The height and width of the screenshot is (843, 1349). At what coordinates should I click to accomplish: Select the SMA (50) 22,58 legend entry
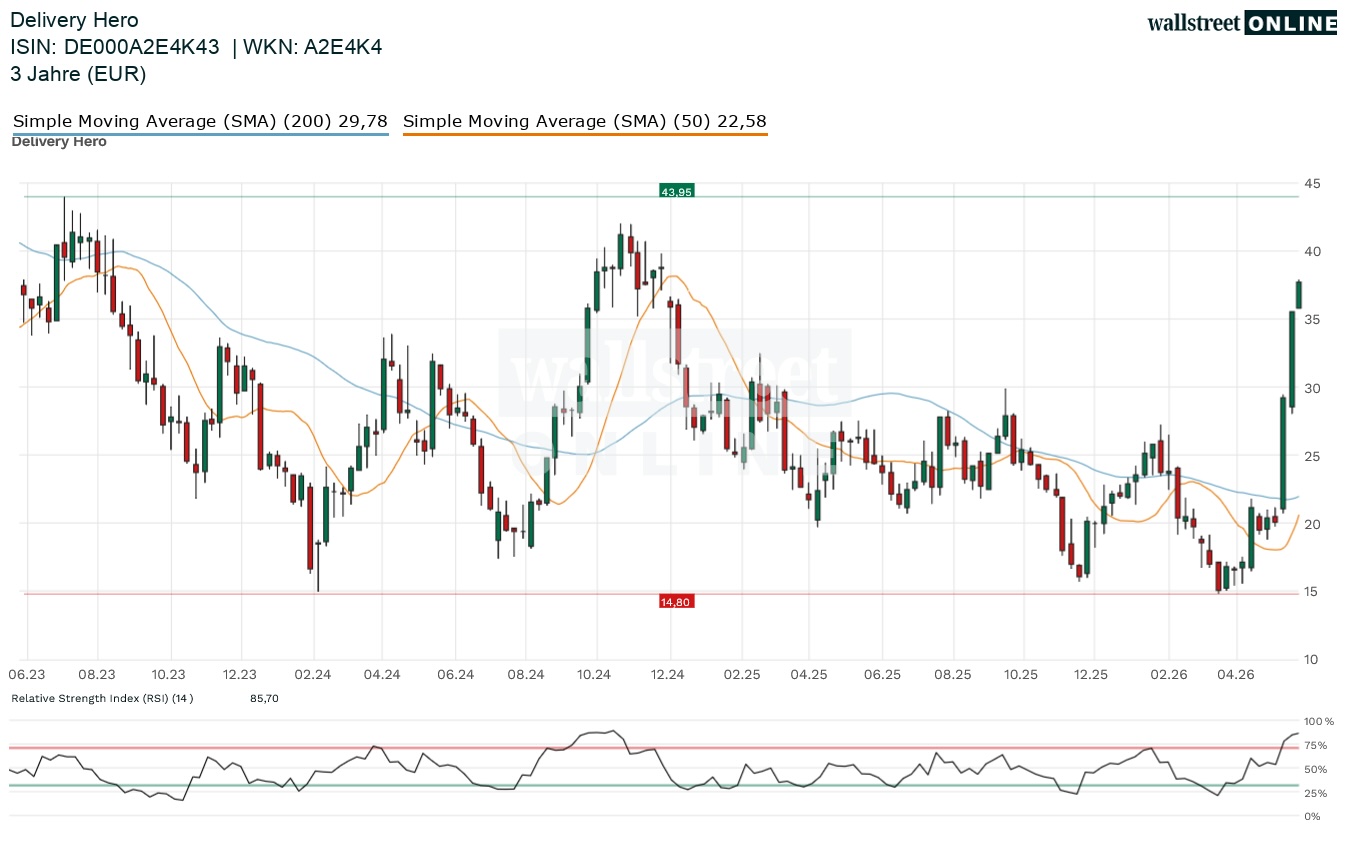pyautogui.click(x=585, y=122)
